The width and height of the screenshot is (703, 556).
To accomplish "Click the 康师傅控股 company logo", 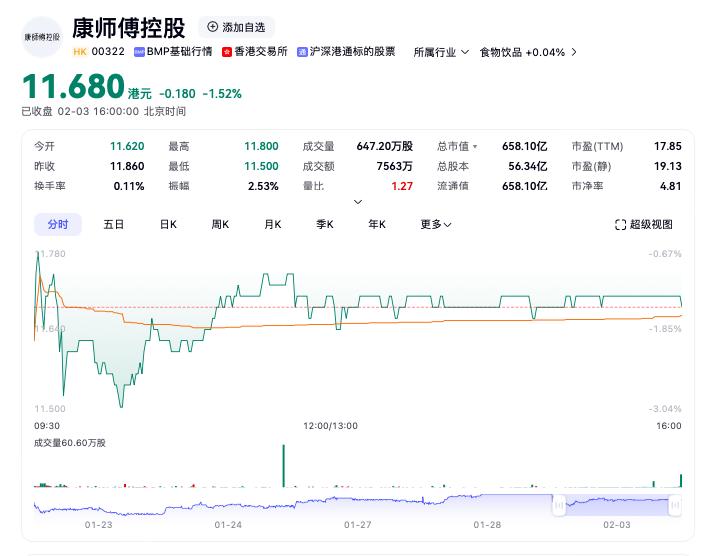I will [42, 37].
